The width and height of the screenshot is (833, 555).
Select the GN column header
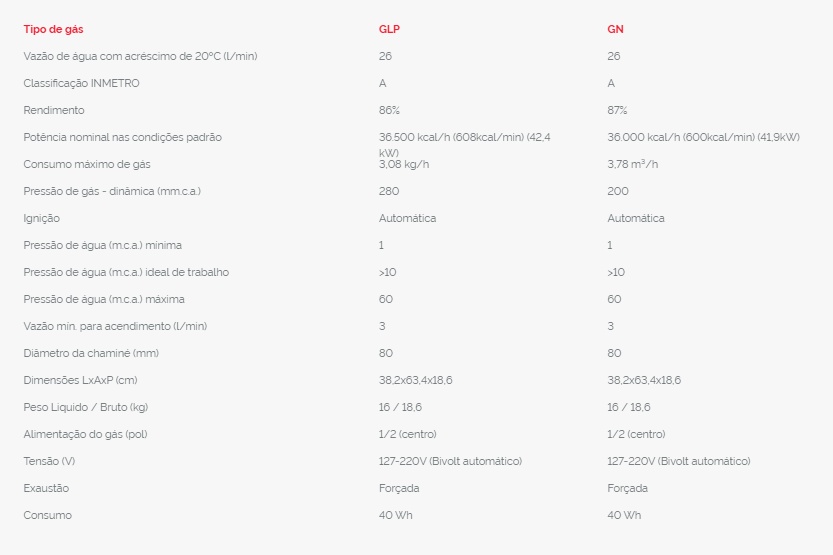click(x=615, y=29)
